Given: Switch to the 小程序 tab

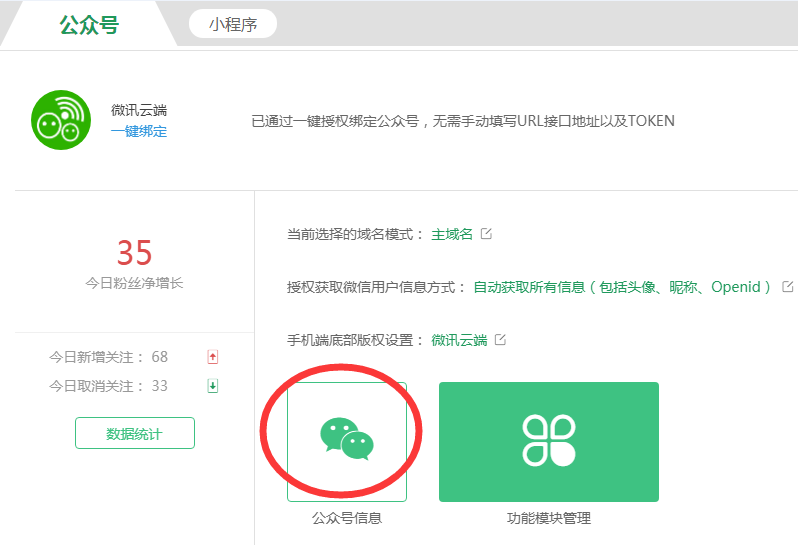Looking at the screenshot, I should tap(233, 25).
